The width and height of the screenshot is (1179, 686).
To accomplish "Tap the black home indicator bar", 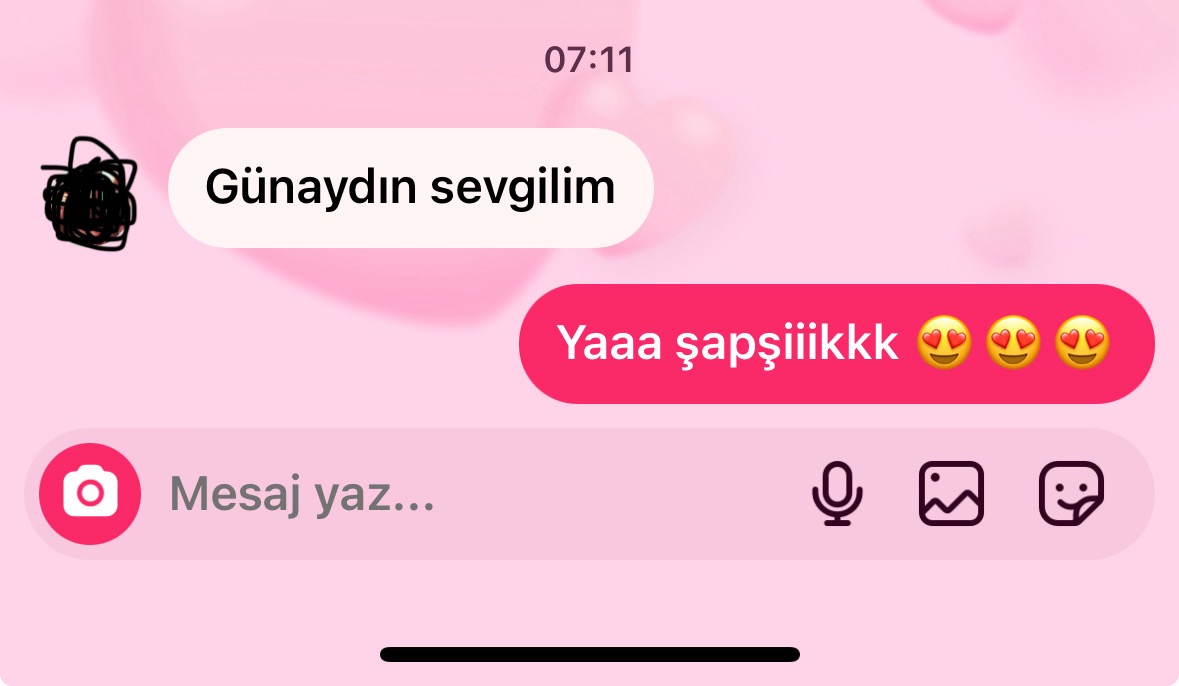I will coord(590,654).
